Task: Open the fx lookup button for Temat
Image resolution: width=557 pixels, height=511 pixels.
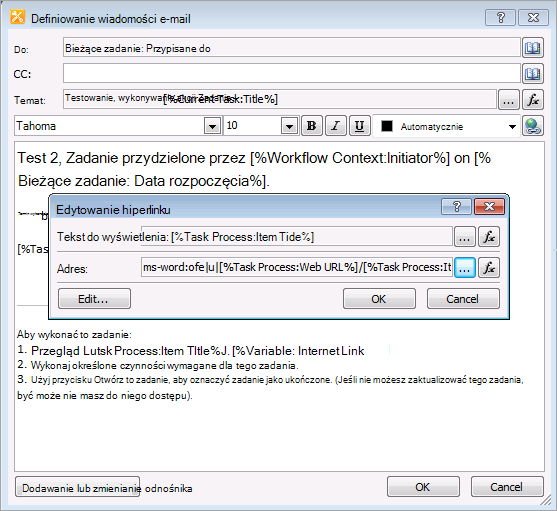Action: click(x=533, y=99)
